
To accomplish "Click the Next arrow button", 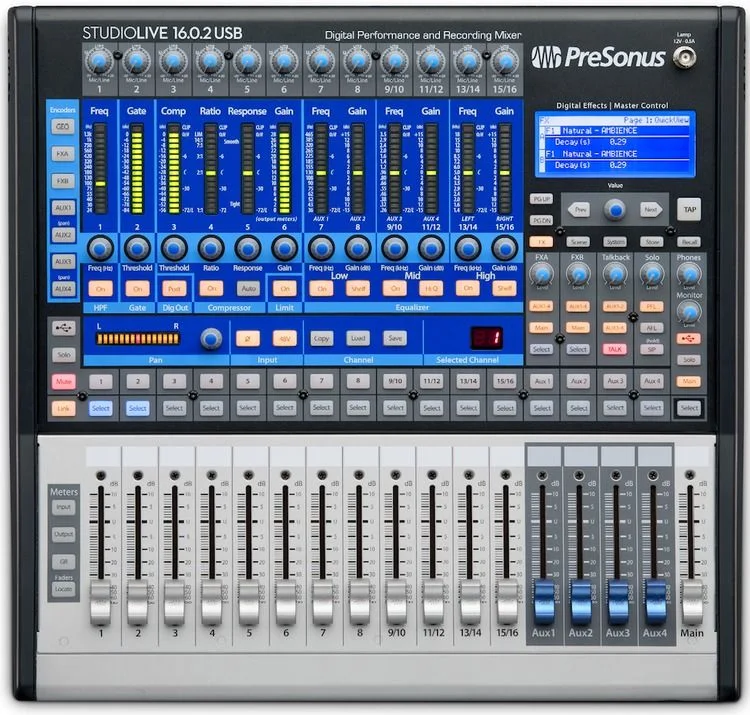I will tap(651, 209).
